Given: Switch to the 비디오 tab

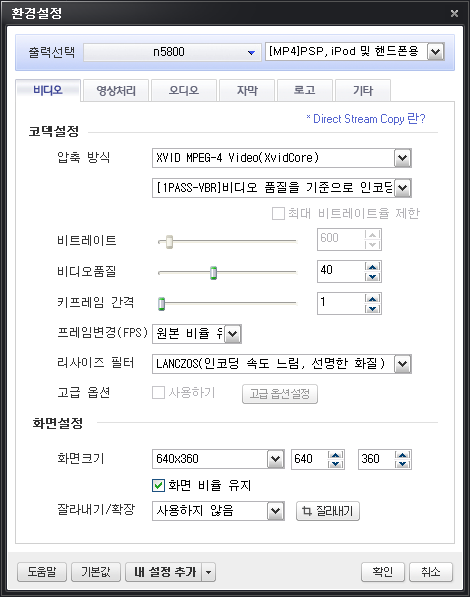Looking at the screenshot, I should [48, 91].
